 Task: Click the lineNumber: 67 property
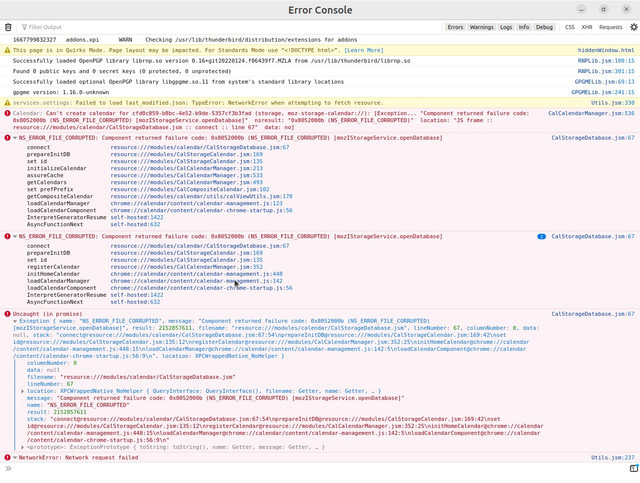[x=50, y=384]
